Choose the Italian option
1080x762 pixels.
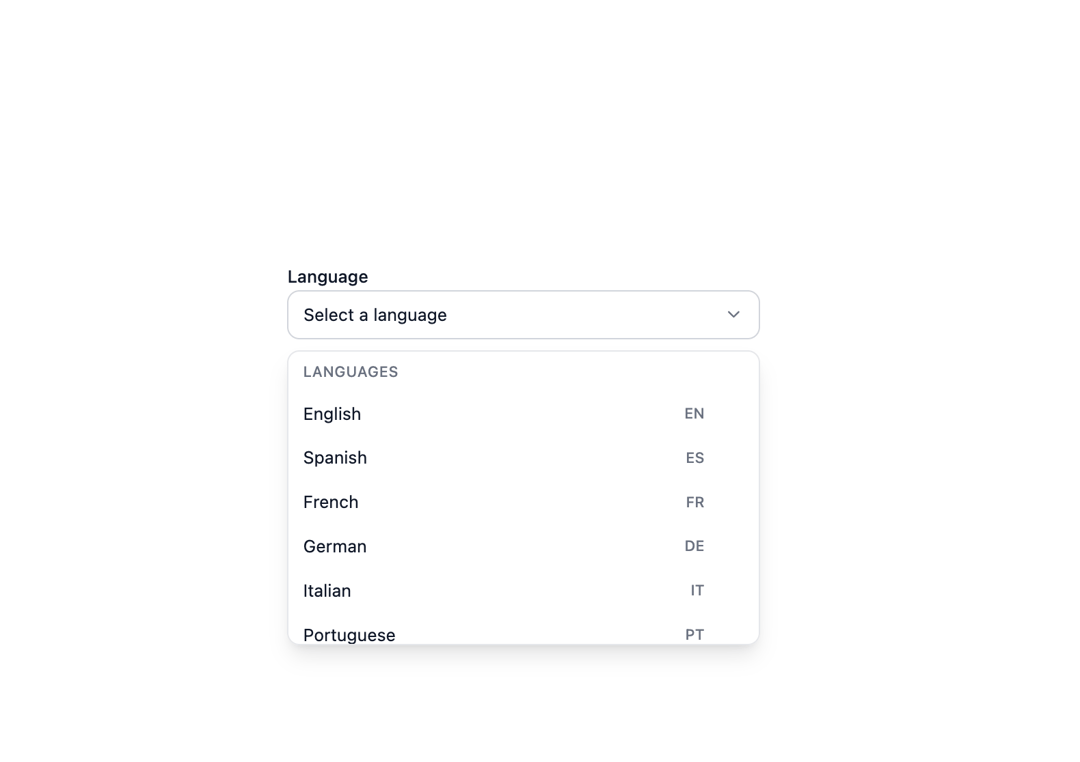[523, 590]
